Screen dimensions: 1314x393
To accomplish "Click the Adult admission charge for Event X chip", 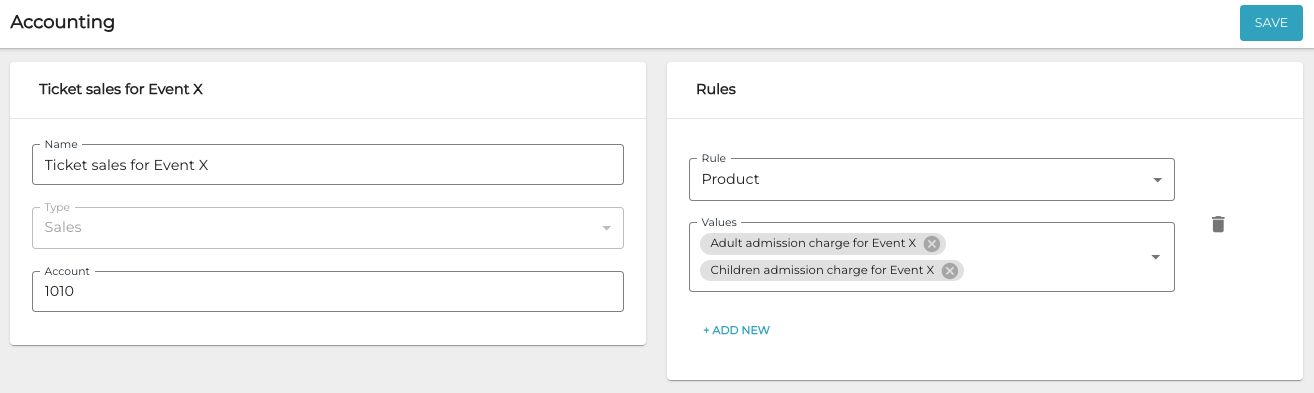I will [x=822, y=244].
